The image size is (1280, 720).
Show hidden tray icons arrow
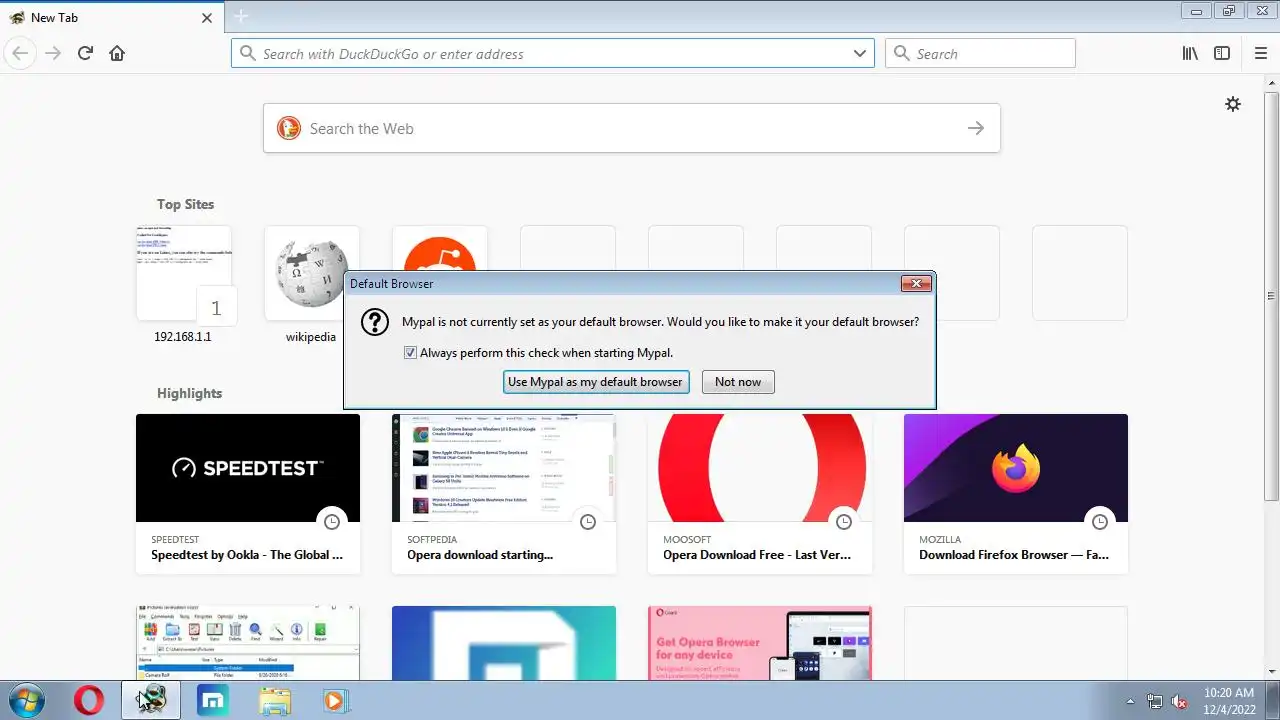pos(1130,701)
